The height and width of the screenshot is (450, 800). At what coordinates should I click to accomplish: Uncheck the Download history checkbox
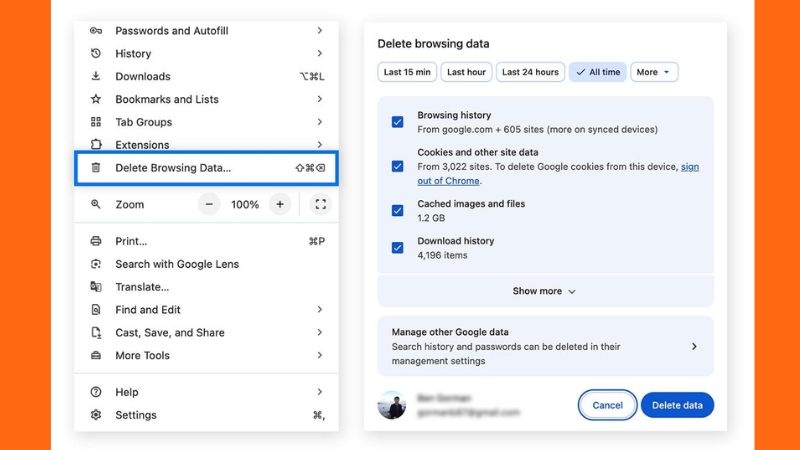pyautogui.click(x=397, y=247)
